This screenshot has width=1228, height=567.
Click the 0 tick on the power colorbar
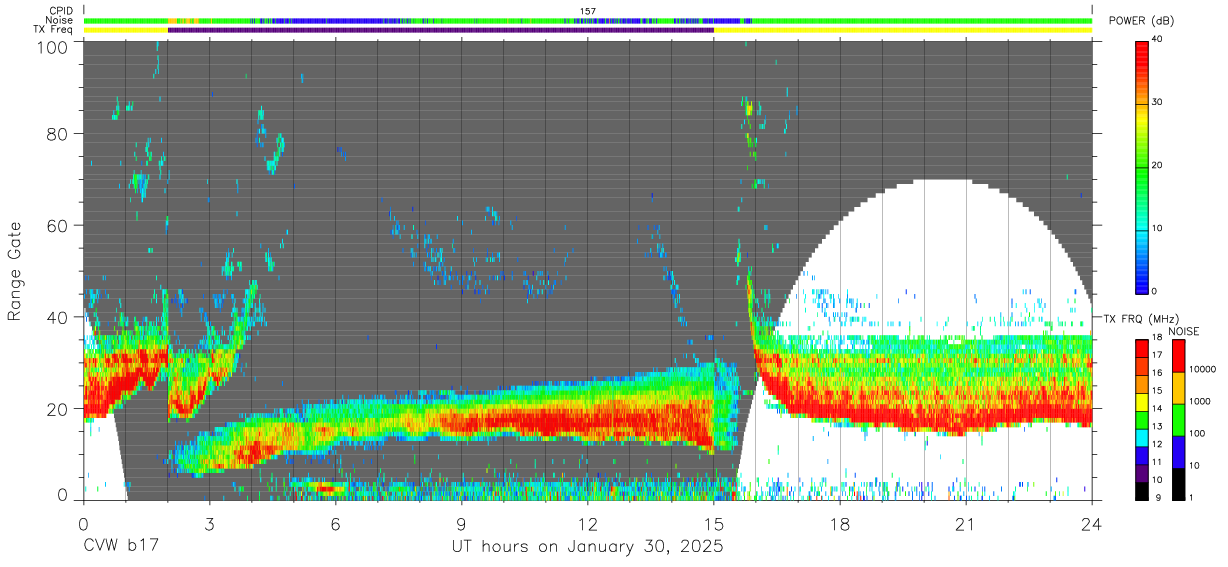coord(1156,292)
